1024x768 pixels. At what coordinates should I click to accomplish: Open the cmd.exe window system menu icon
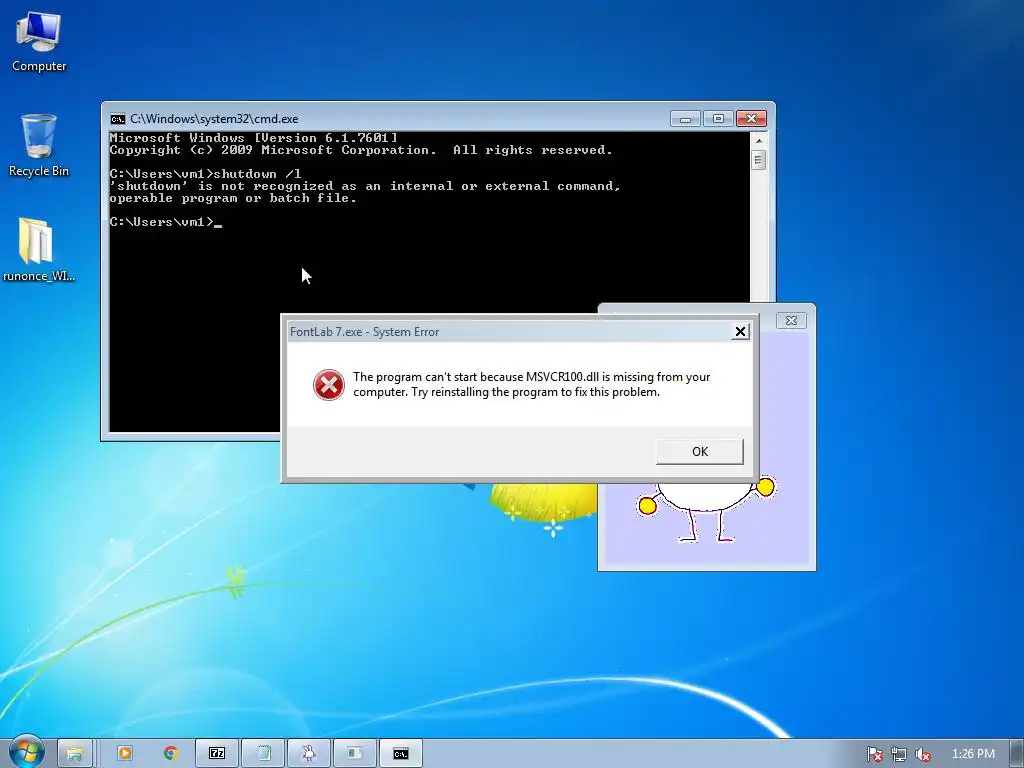point(118,119)
